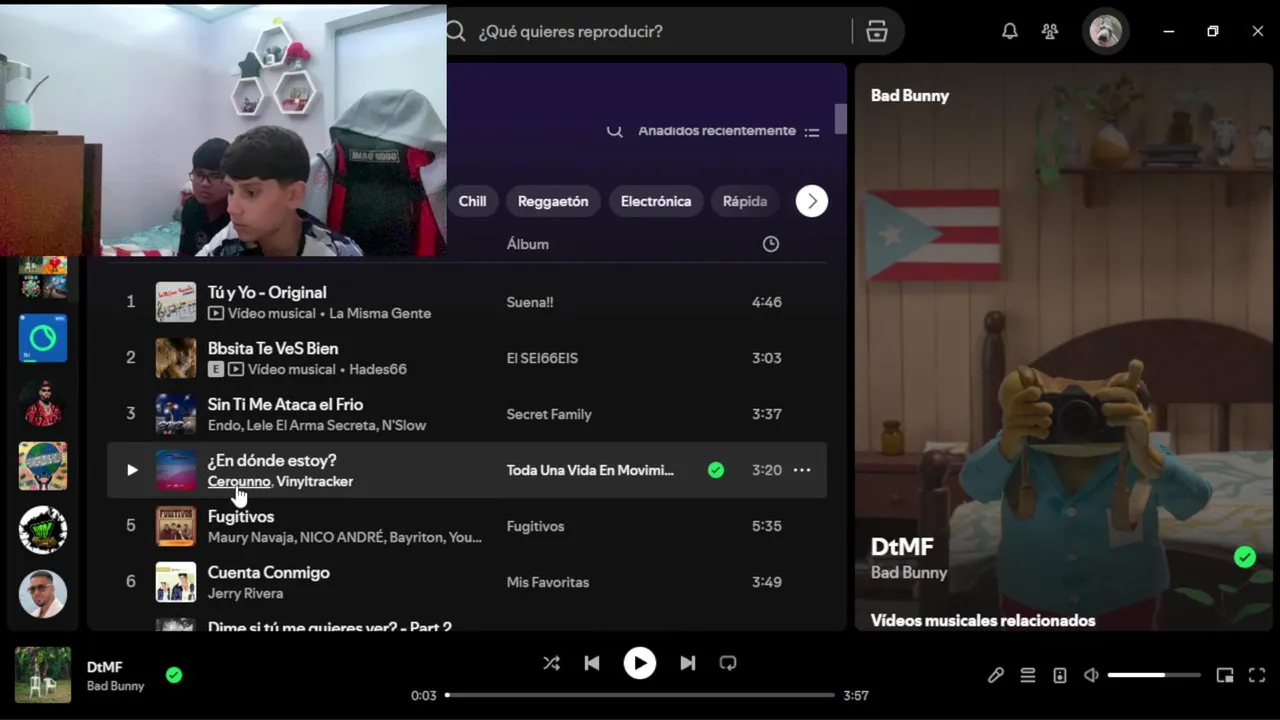The image size is (1280, 720).
Task: Open the Hades66 artist link
Action: 377,369
